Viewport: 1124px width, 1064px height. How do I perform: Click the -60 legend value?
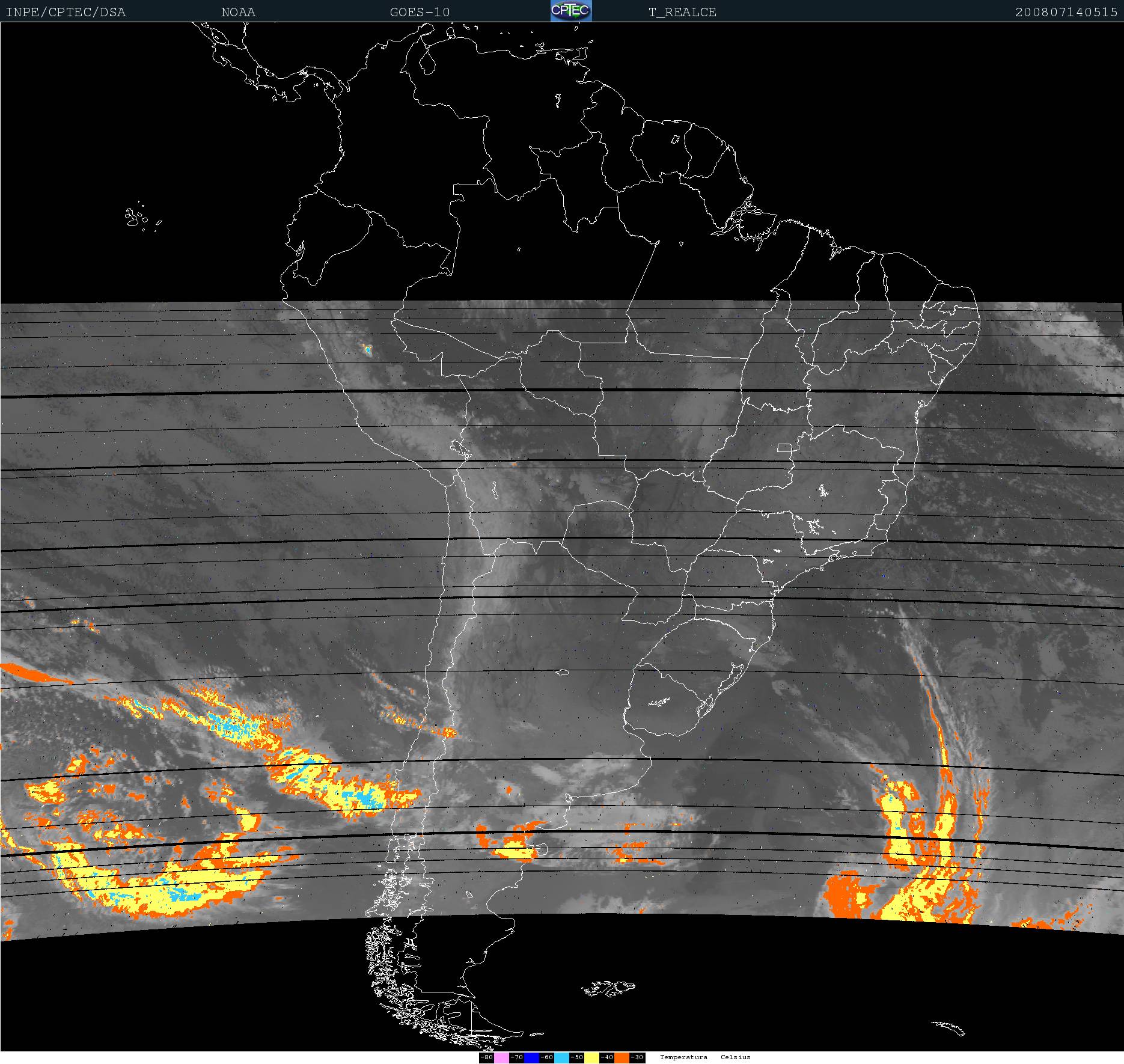[546, 1057]
